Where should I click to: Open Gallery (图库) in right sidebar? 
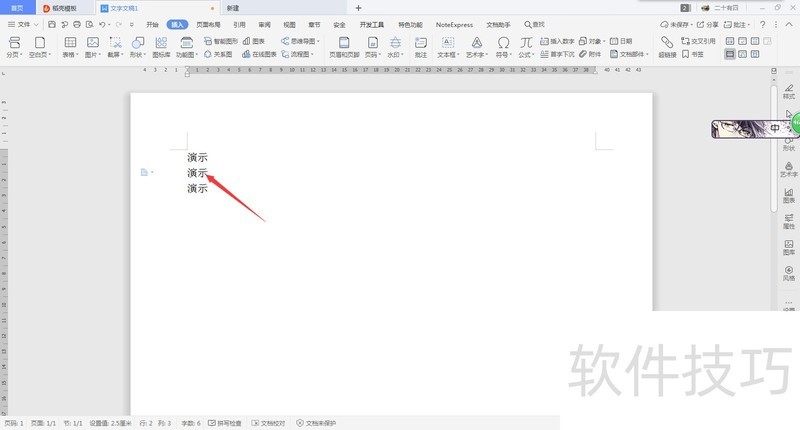789,247
